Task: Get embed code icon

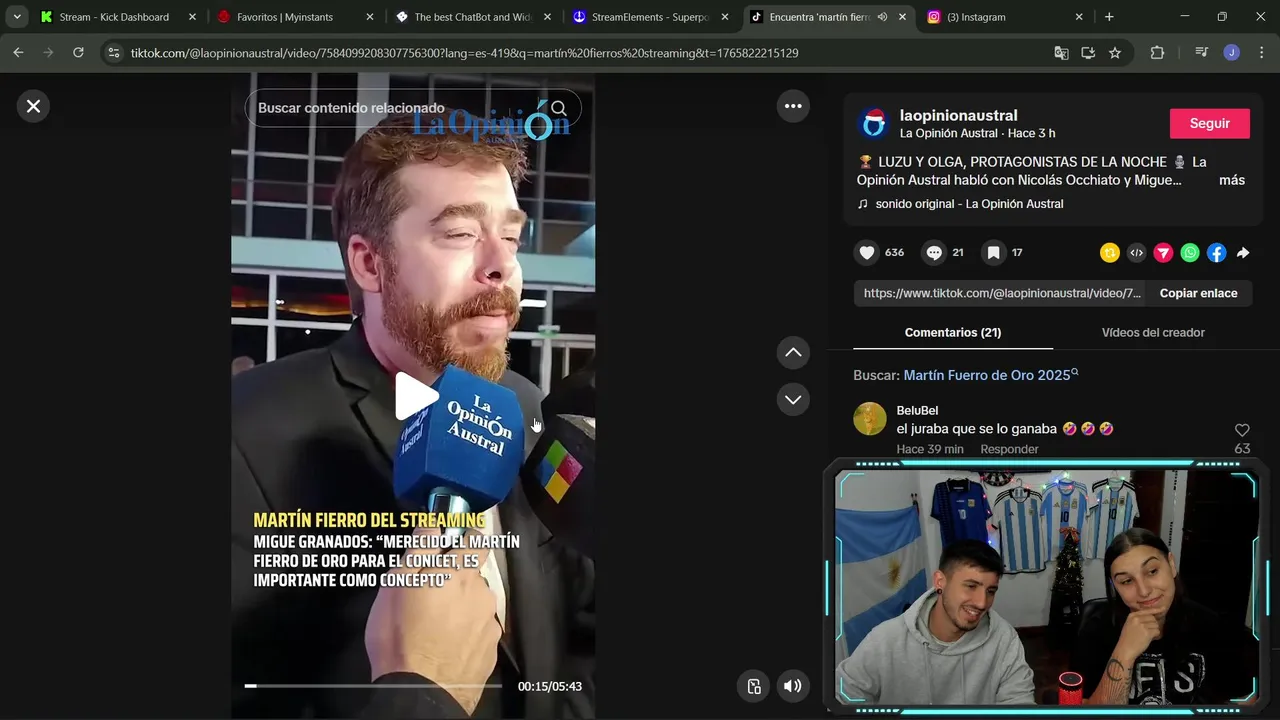Action: click(1136, 253)
